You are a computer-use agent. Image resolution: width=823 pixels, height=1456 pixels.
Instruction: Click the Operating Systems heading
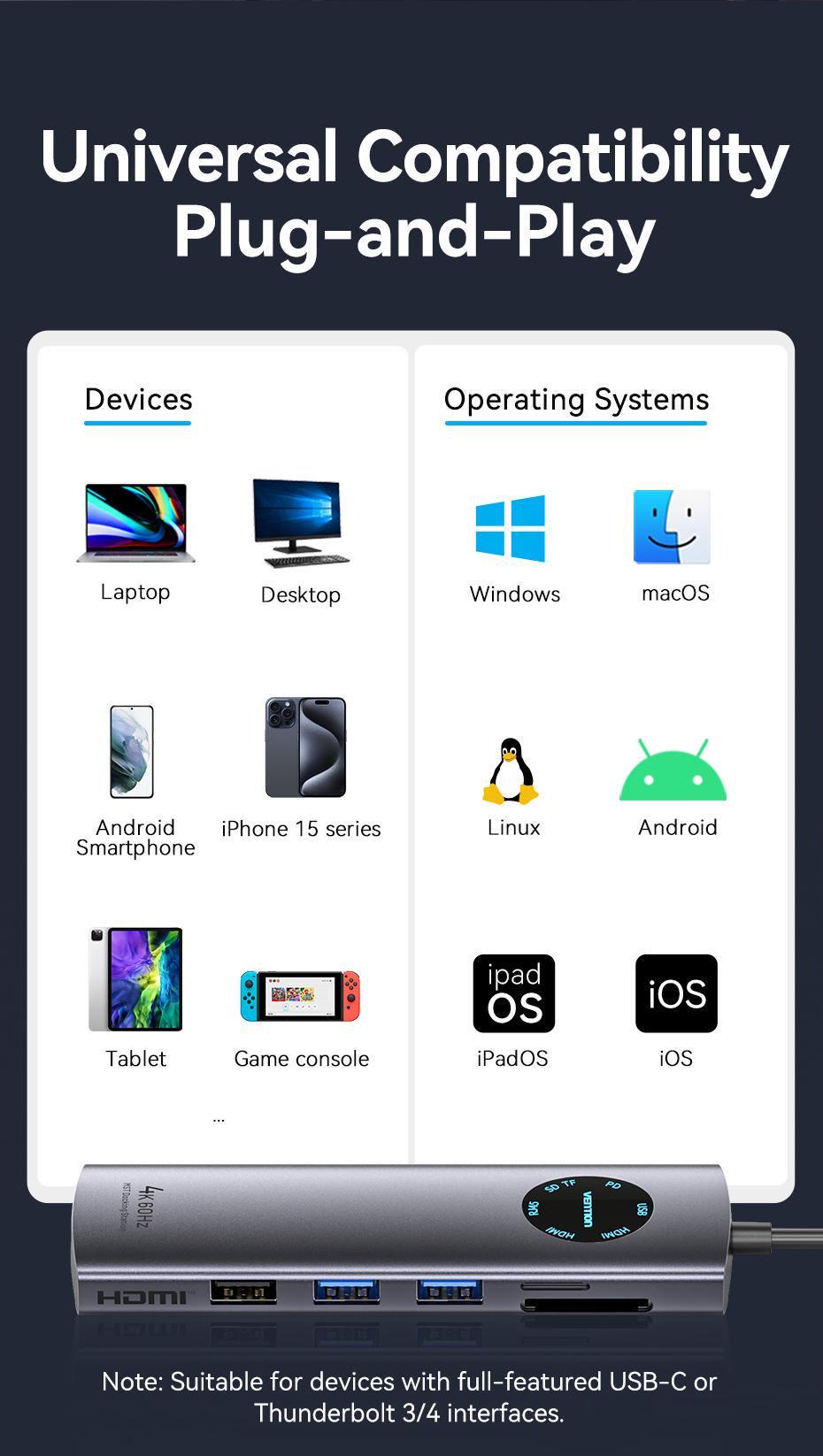click(x=576, y=400)
